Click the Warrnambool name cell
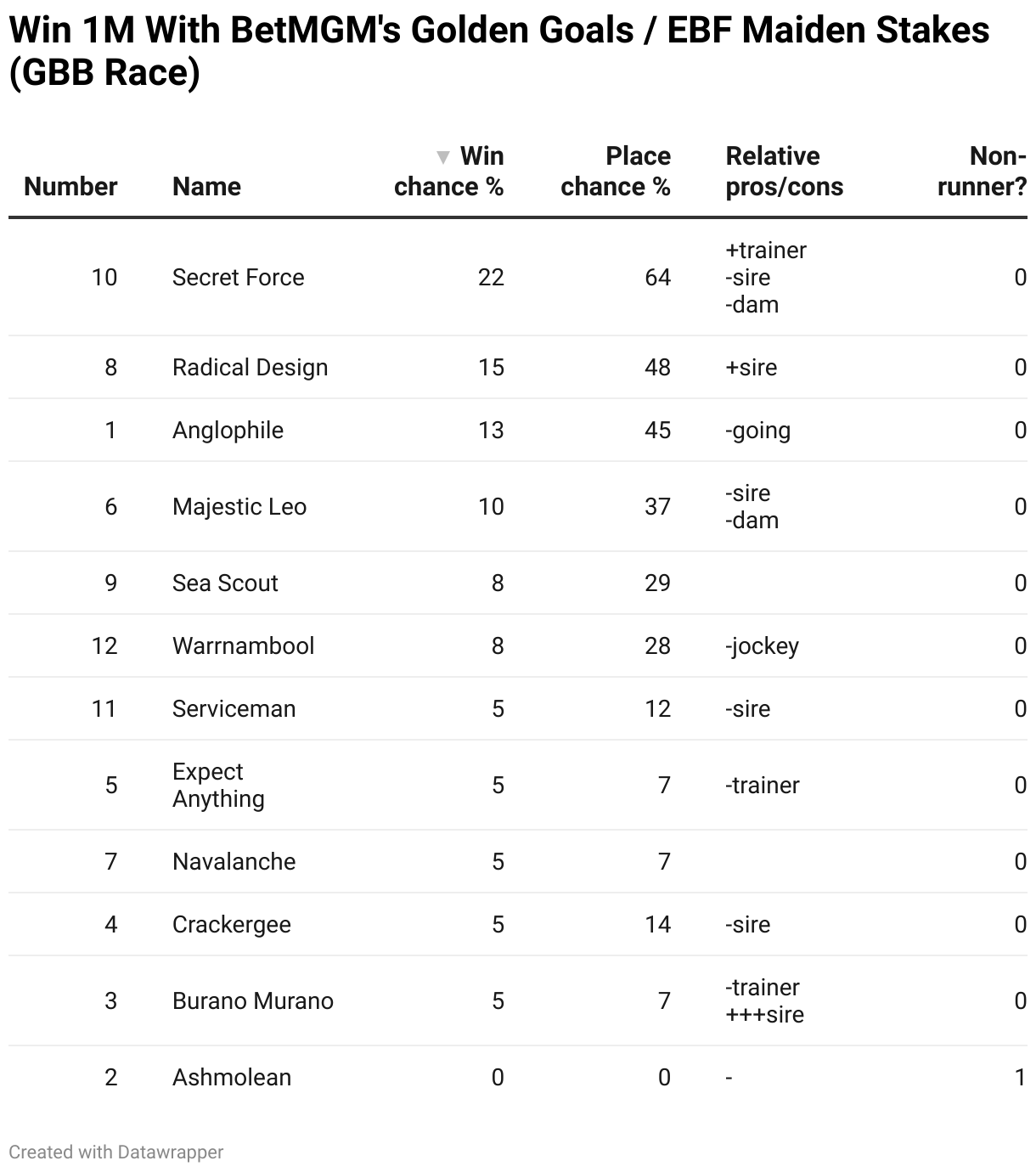Image resolution: width=1036 pixels, height=1172 pixels. [x=243, y=646]
